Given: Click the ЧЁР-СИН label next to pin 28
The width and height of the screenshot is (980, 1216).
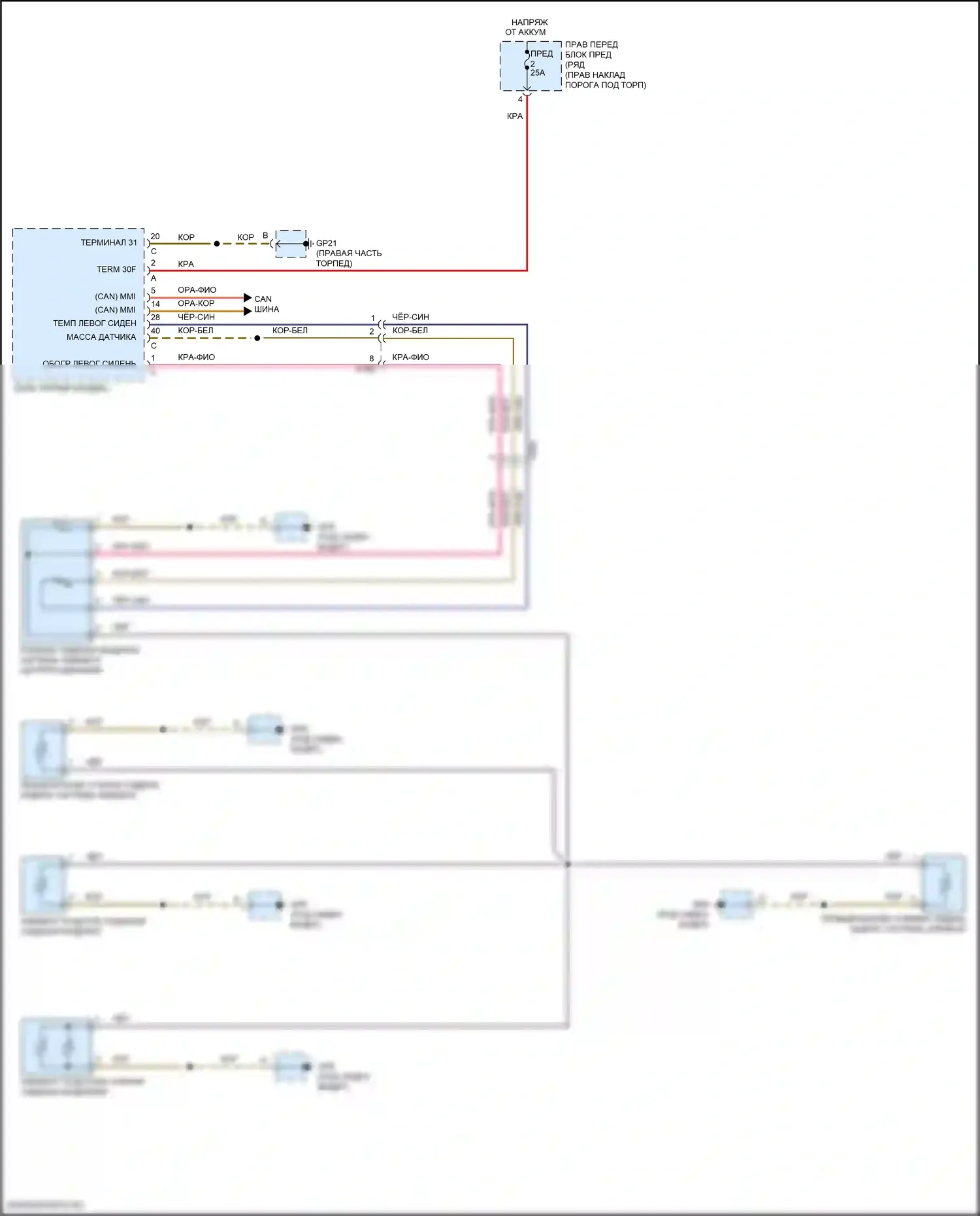Looking at the screenshot, I should (x=196, y=317).
